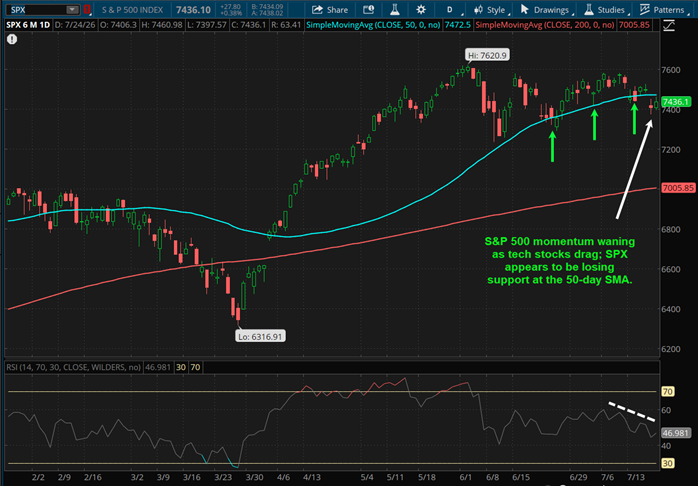The height and width of the screenshot is (487, 699).
Task: Click the Range value R: 63.41
Action: 285,25
